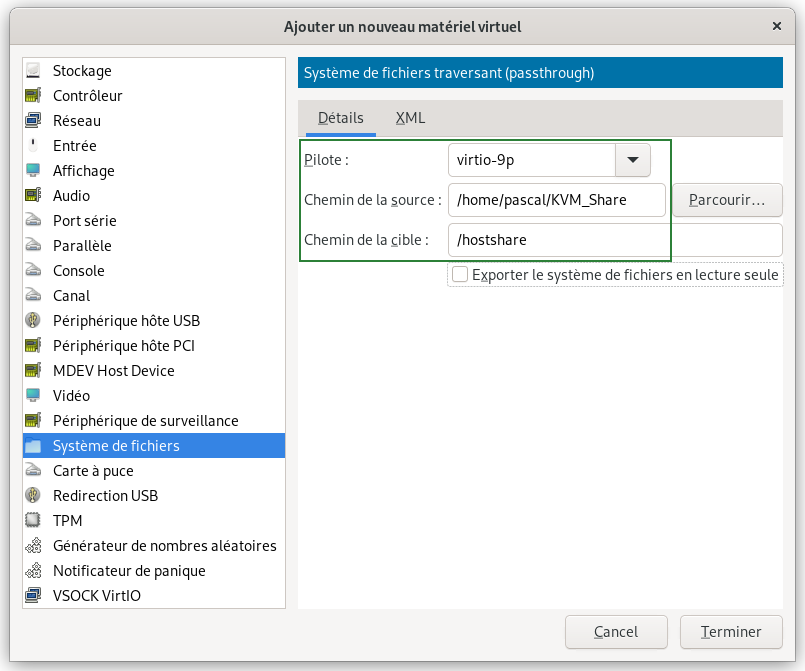Click the Redirection USB icon

[x=33, y=495]
